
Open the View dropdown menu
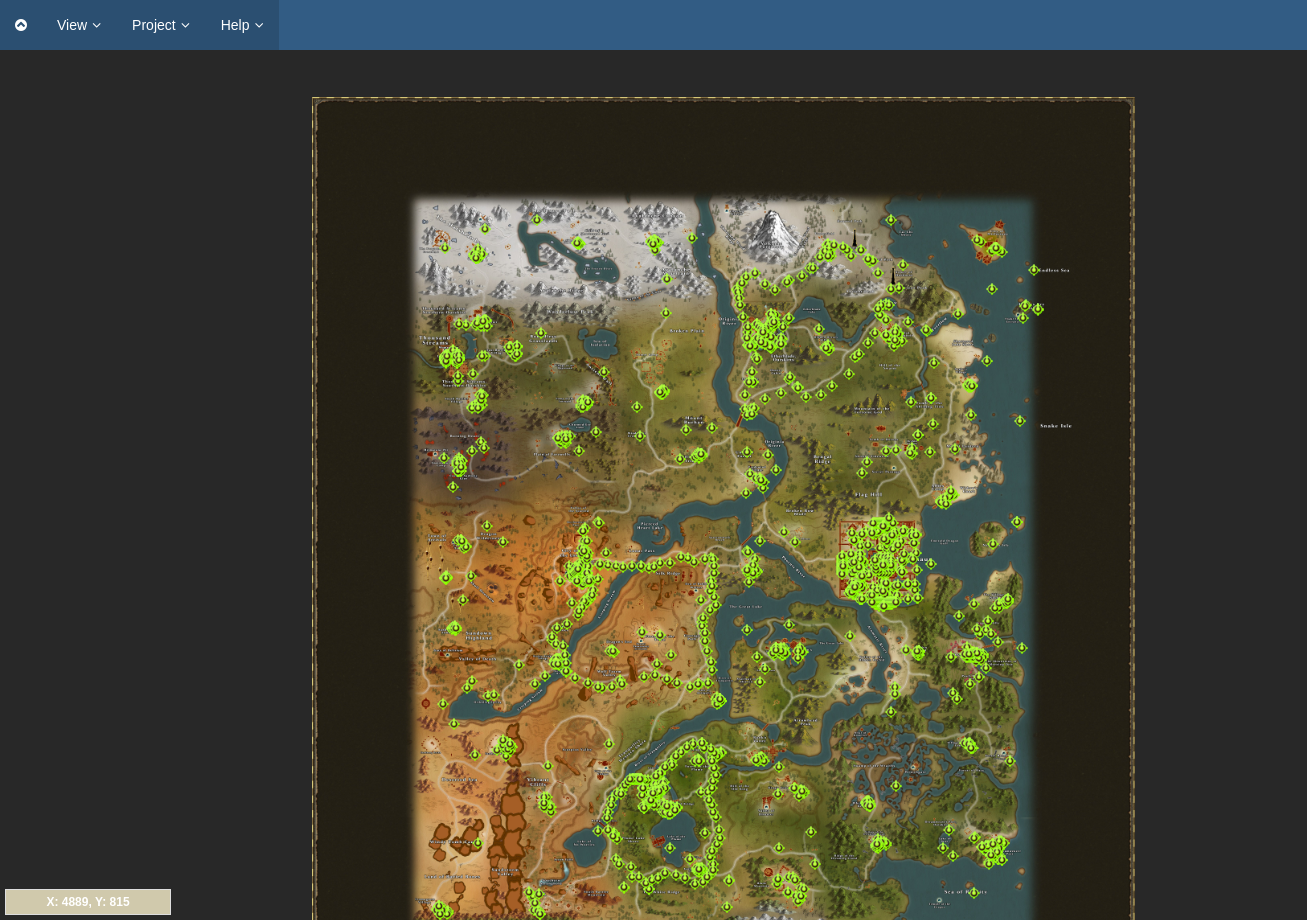tap(79, 25)
